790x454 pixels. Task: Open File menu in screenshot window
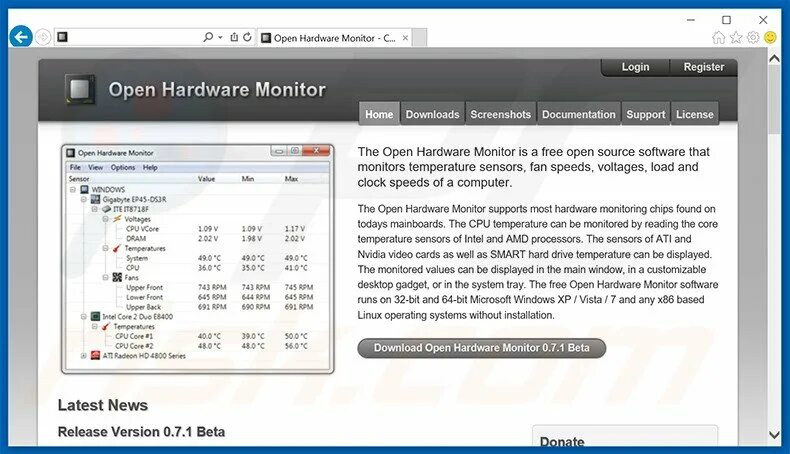click(x=75, y=167)
